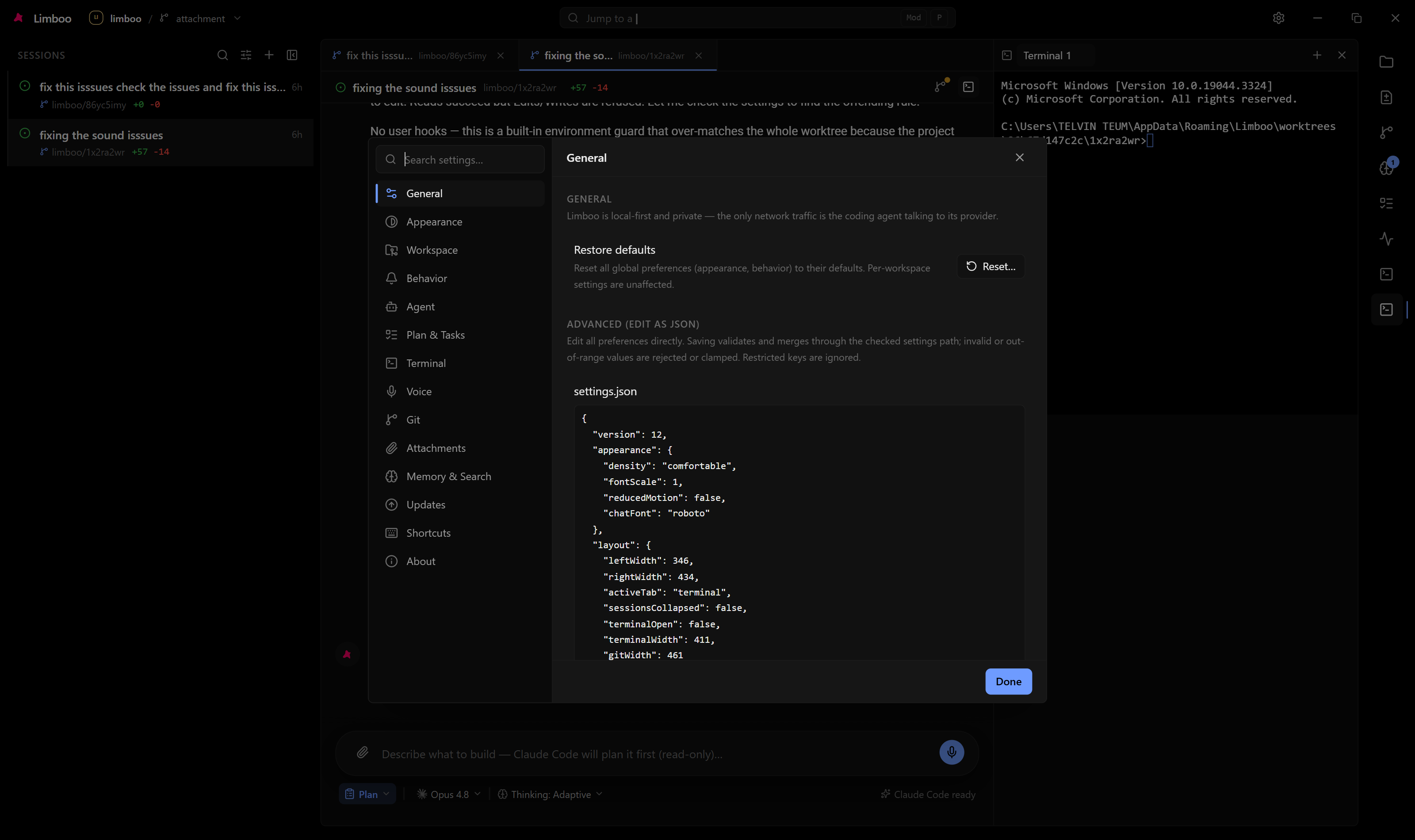This screenshot has height=840, width=1415.
Task: Open the Updates settings category
Action: [x=459, y=504]
